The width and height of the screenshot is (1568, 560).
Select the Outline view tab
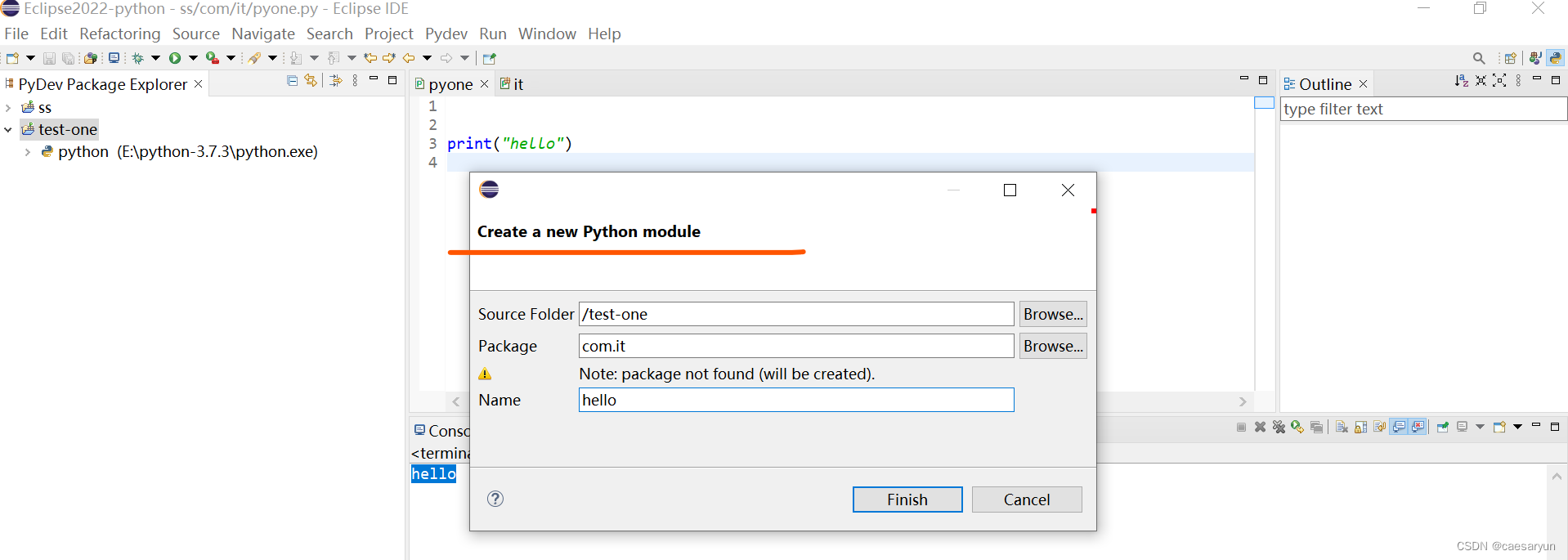(x=1324, y=84)
